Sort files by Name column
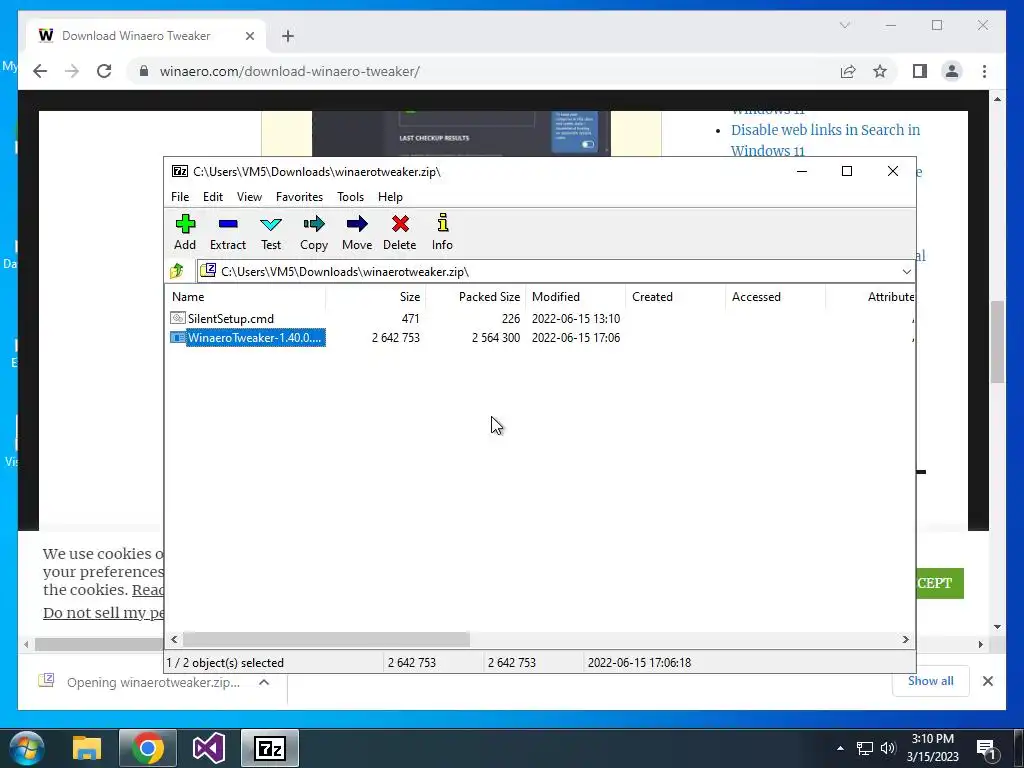 click(245, 296)
